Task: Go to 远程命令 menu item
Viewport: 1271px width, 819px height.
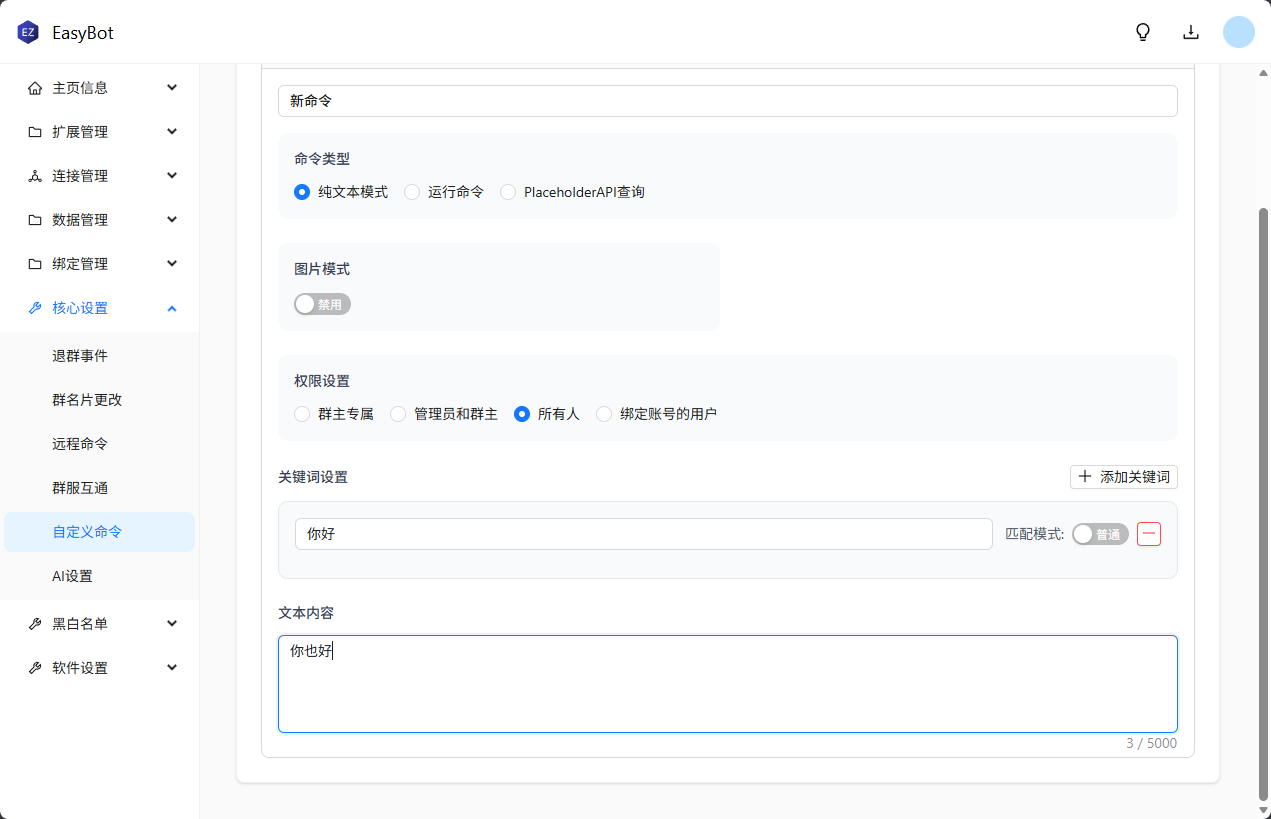Action: click(x=80, y=444)
